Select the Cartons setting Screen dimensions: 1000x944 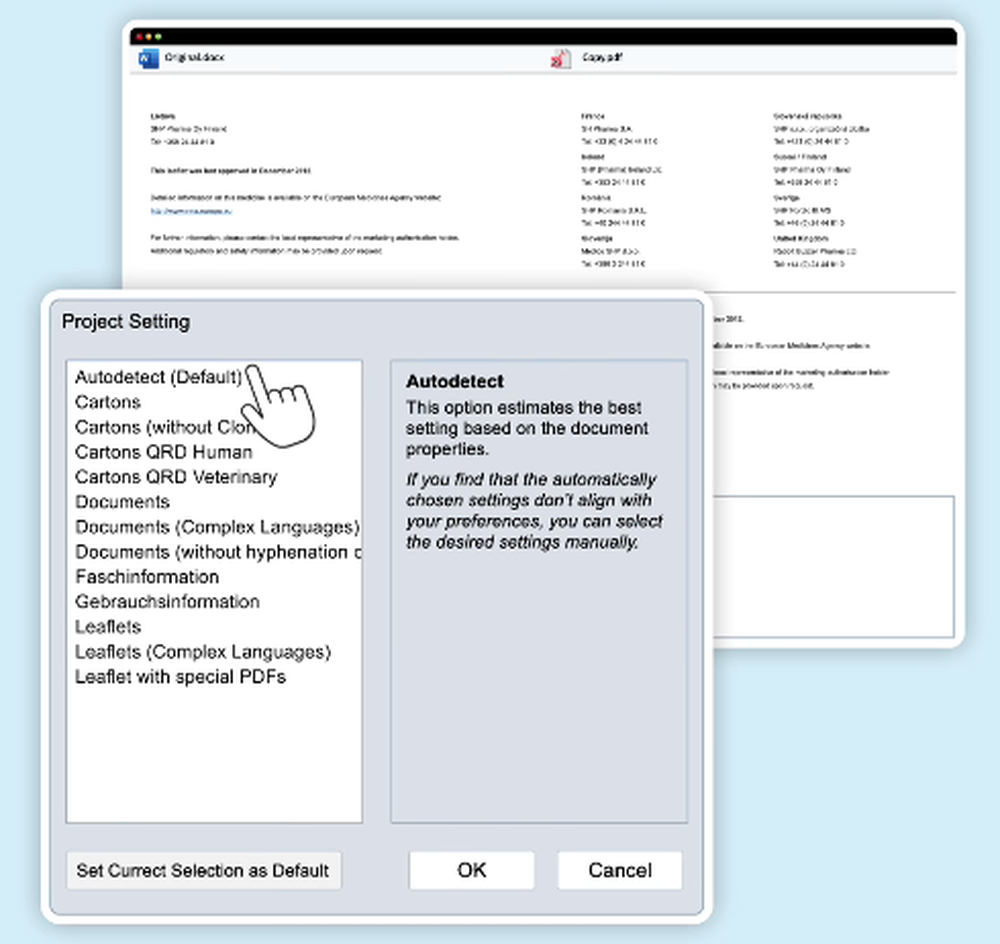pyautogui.click(x=108, y=402)
